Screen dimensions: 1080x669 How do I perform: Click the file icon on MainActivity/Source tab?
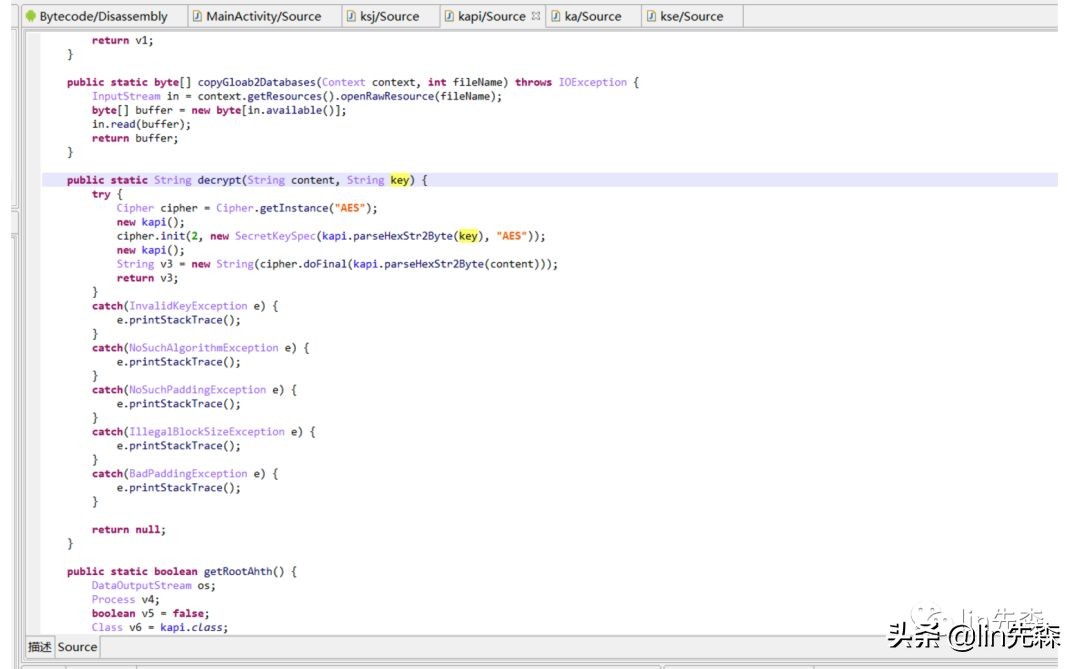197,16
